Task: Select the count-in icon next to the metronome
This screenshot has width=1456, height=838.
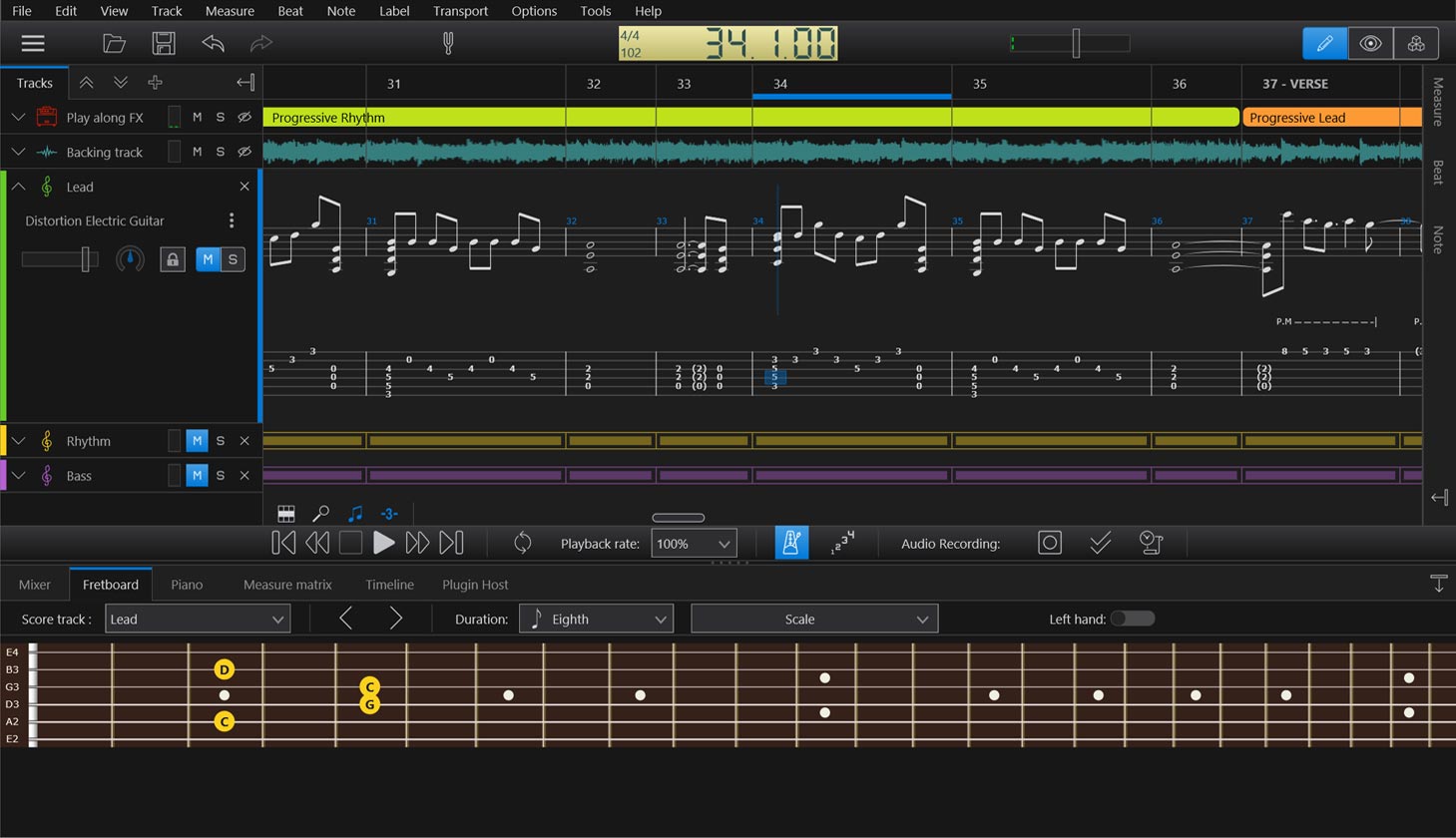Action: (x=841, y=542)
